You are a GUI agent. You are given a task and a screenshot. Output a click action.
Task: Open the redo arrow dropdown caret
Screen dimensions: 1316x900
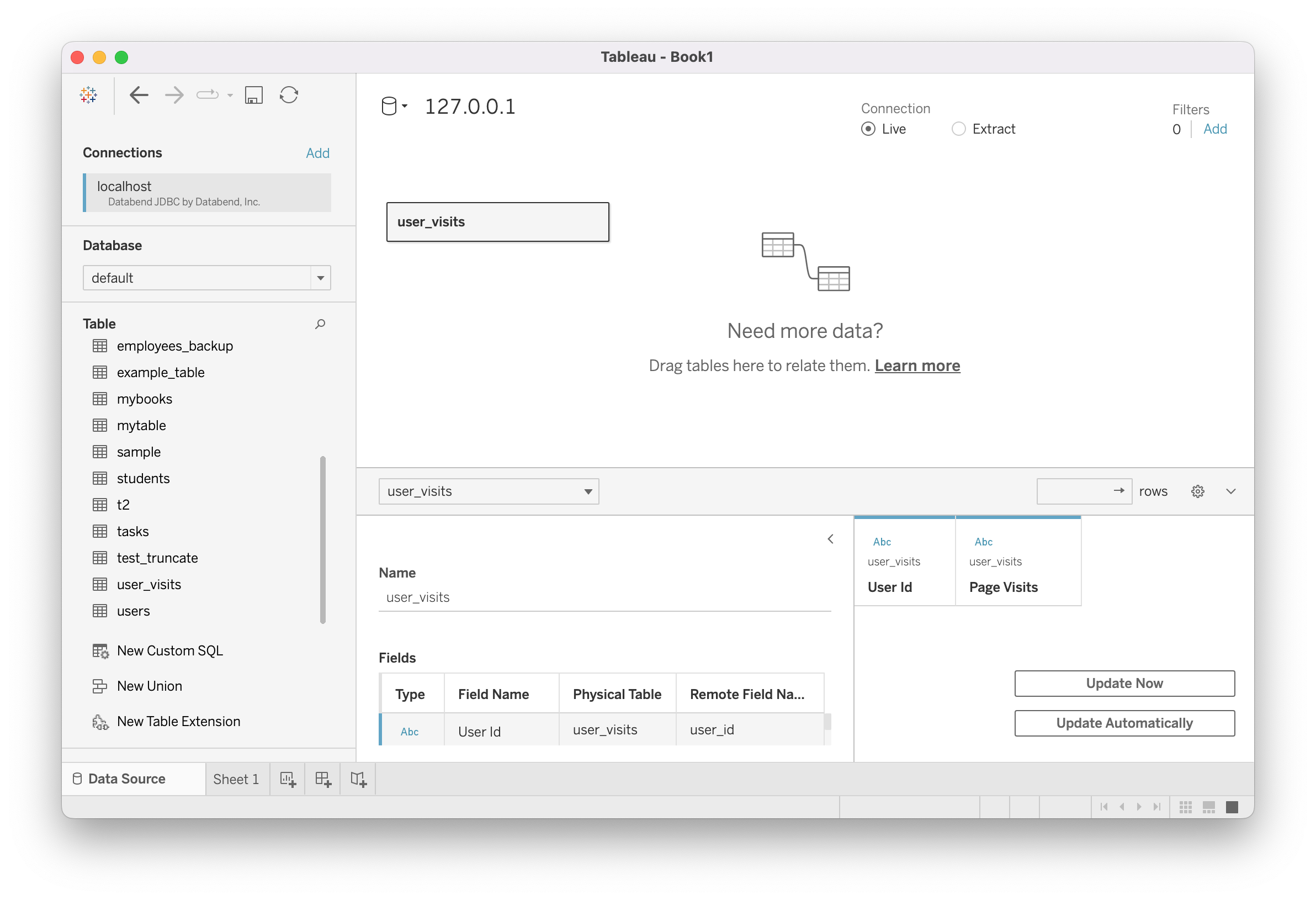pyautogui.click(x=230, y=95)
